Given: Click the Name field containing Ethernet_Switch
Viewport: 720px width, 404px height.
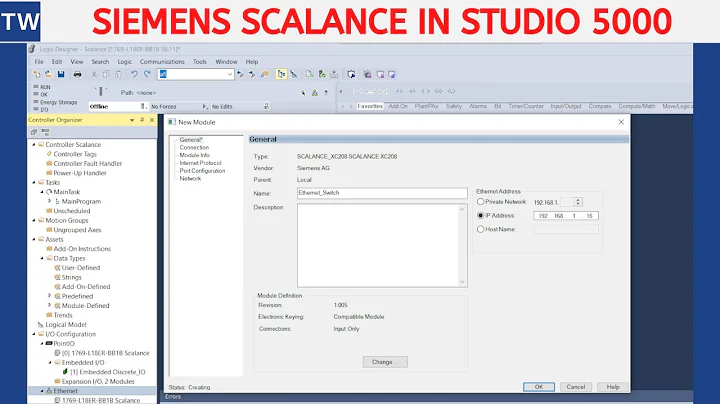Looking at the screenshot, I should (x=382, y=193).
